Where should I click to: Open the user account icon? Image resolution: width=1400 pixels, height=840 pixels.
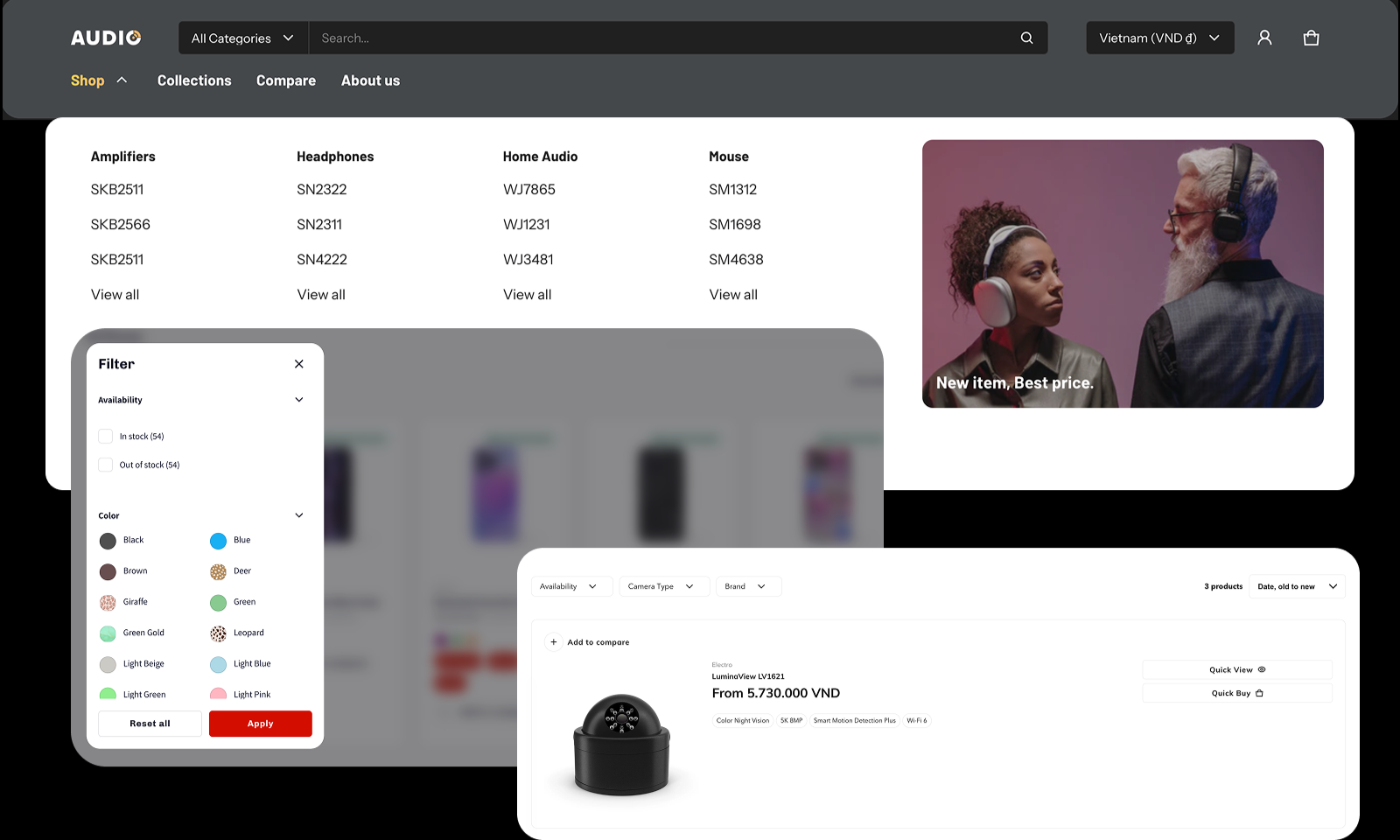click(1264, 38)
